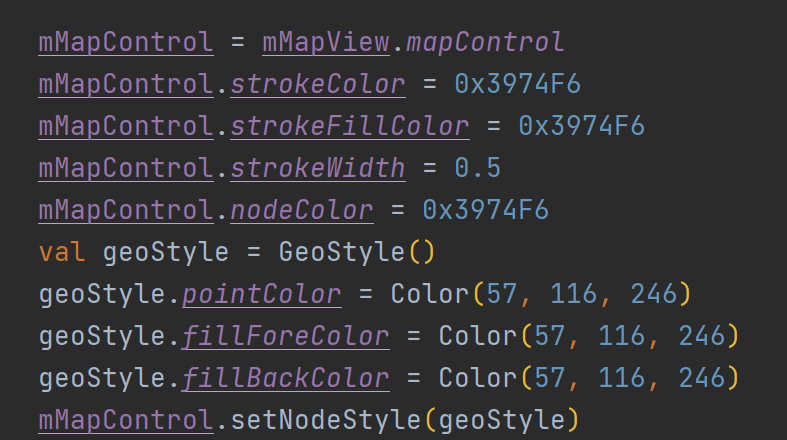Click the mapControl property on first line

tap(485, 42)
